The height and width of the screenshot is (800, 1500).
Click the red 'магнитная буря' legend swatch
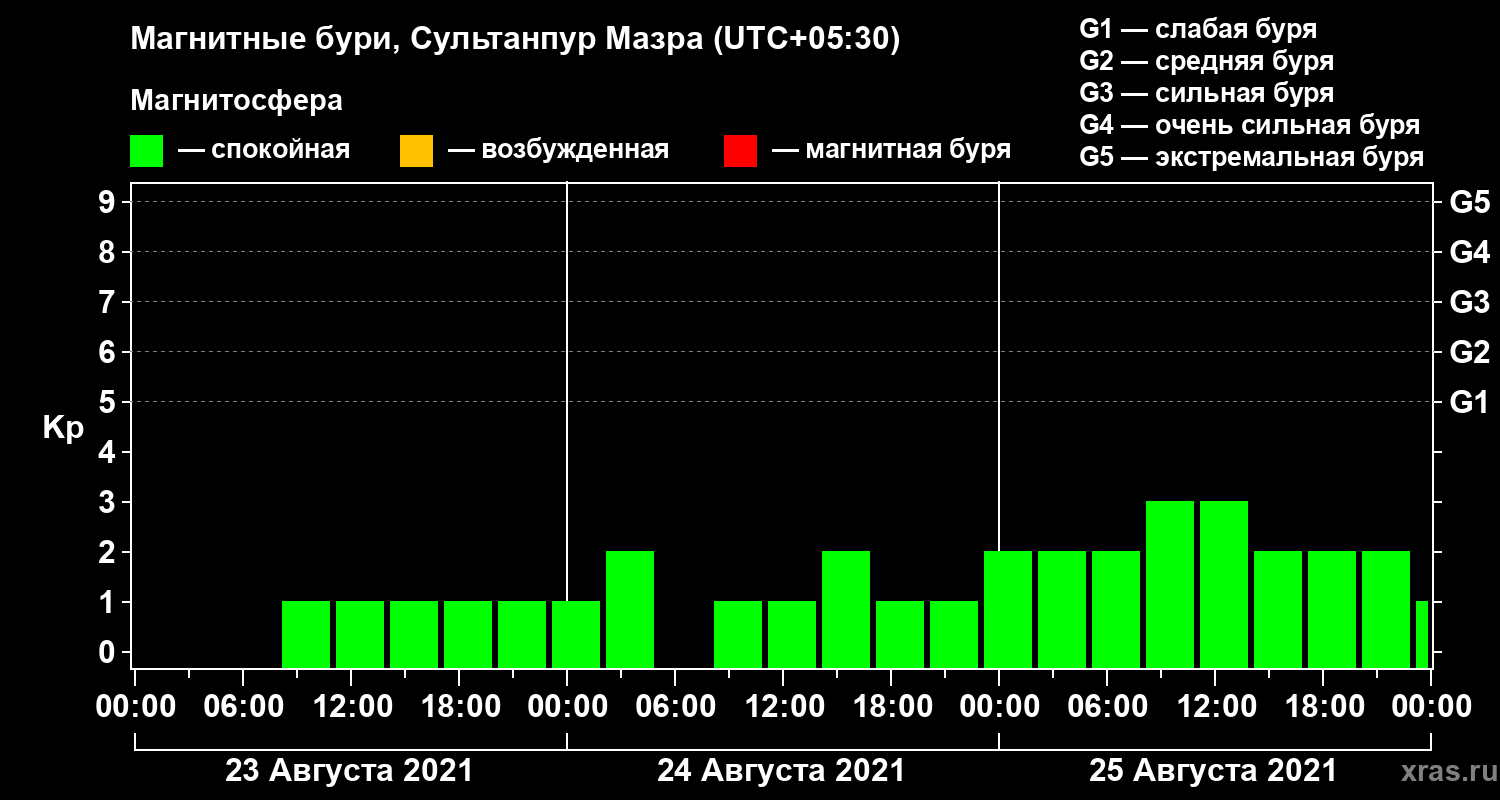pos(740,151)
